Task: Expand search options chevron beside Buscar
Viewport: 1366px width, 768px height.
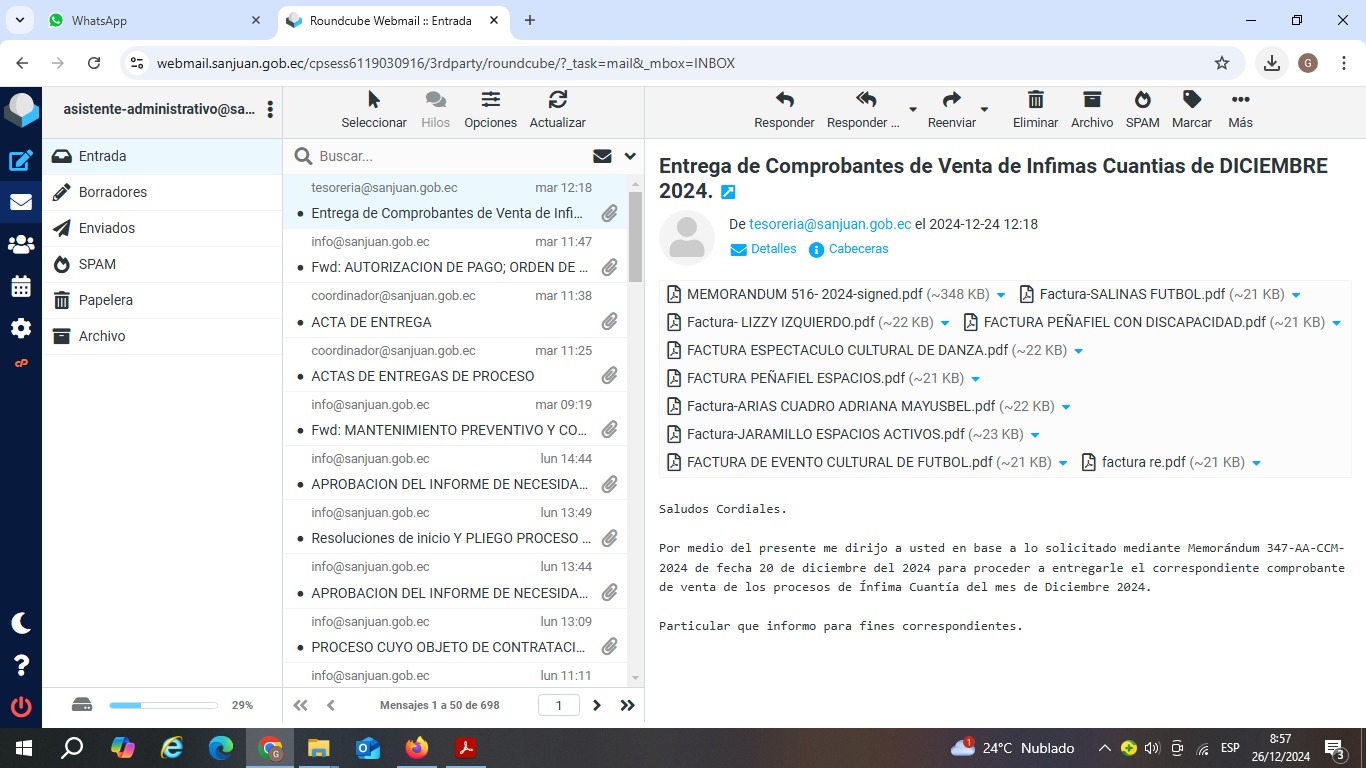Action: pyautogui.click(x=630, y=156)
